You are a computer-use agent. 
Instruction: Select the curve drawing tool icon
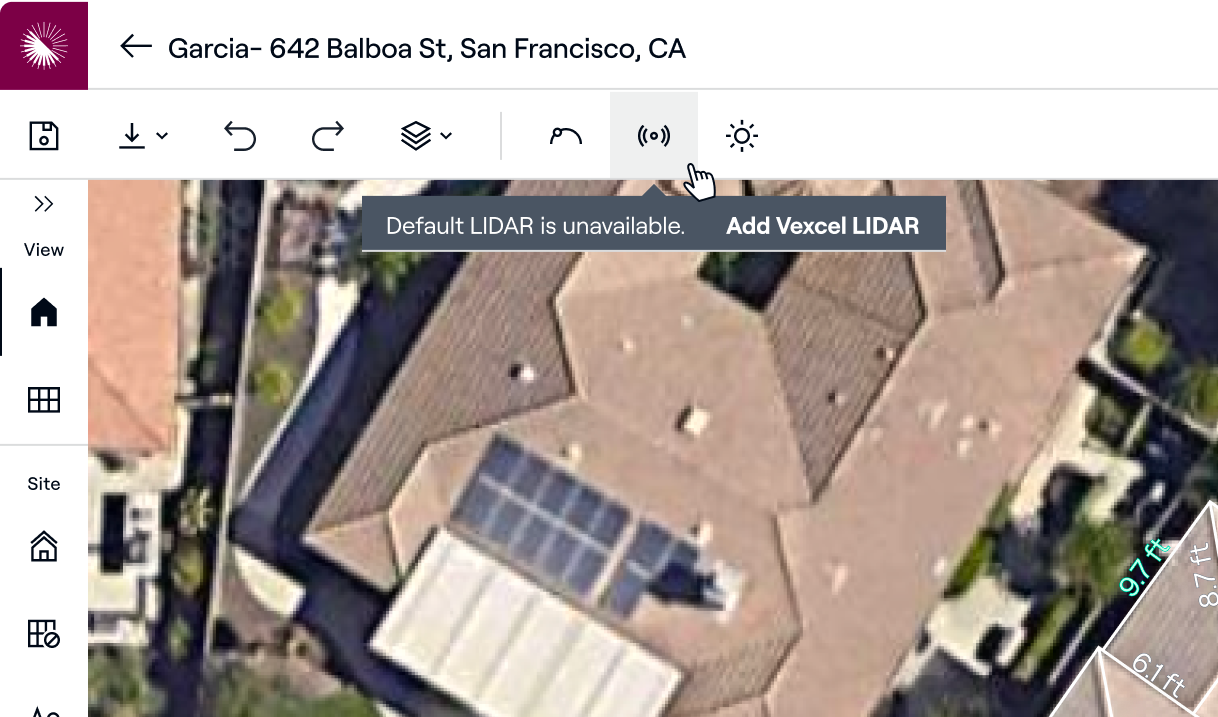(566, 136)
